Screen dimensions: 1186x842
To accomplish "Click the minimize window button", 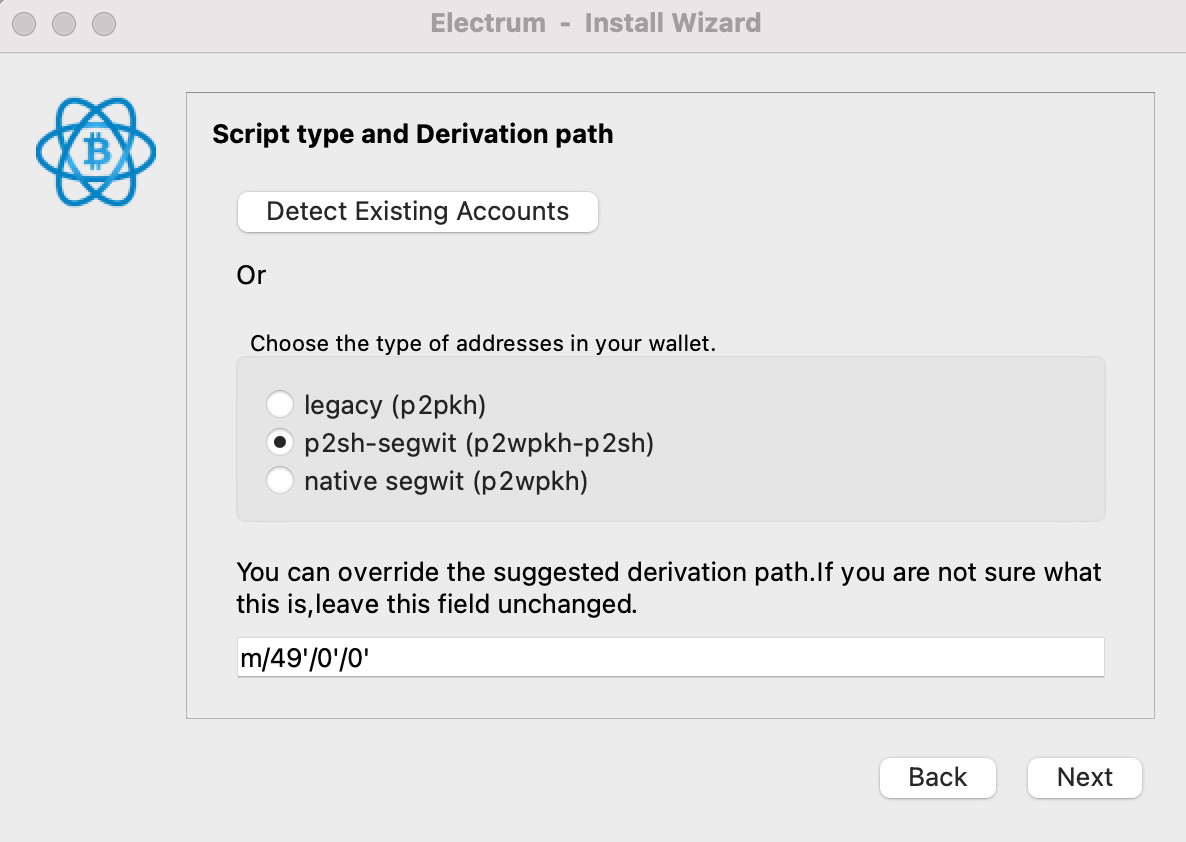I will [64, 24].
